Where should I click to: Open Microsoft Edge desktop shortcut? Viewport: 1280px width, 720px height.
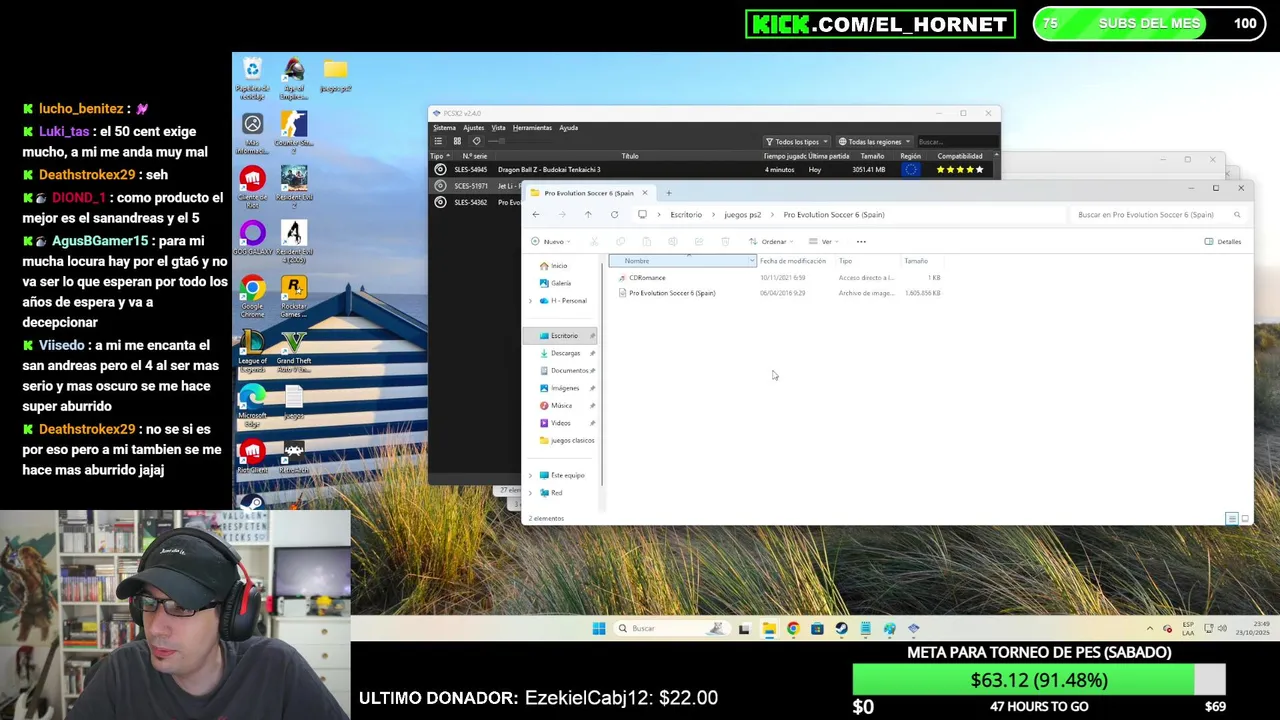pyautogui.click(x=252, y=405)
